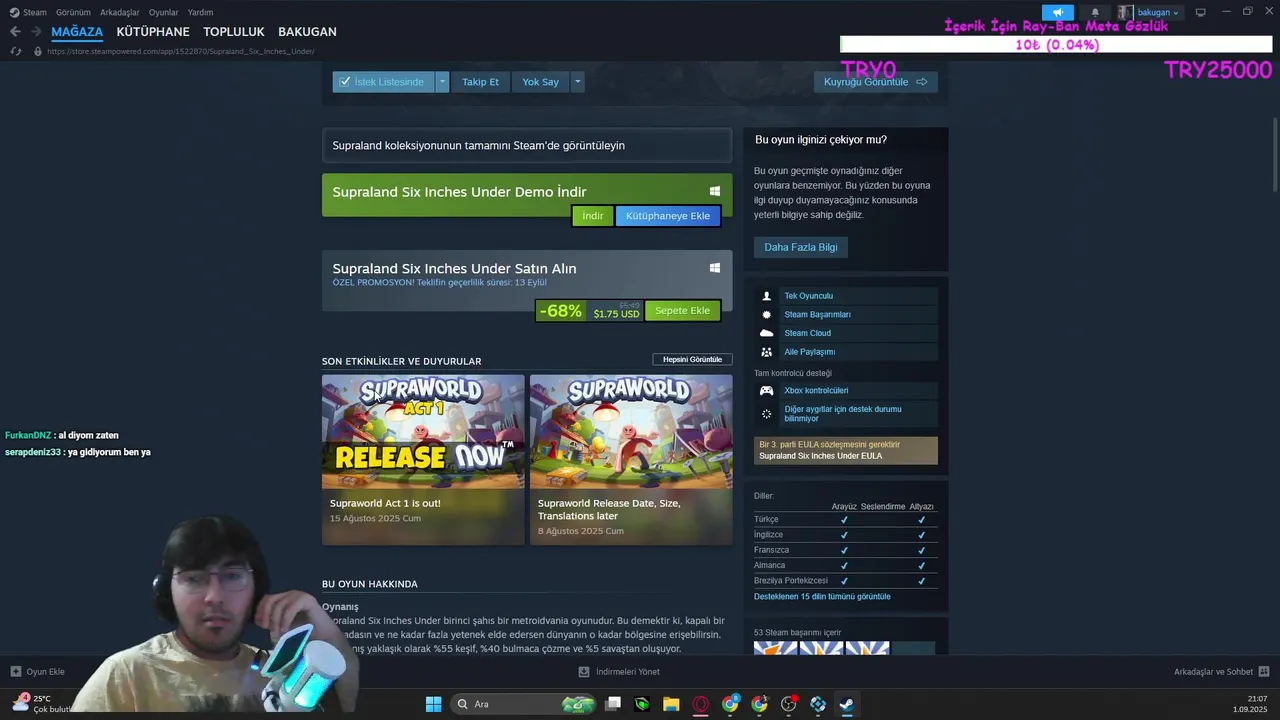This screenshot has width=1280, height=720.
Task: Expand the Yok Say dropdown arrow
Action: point(577,82)
